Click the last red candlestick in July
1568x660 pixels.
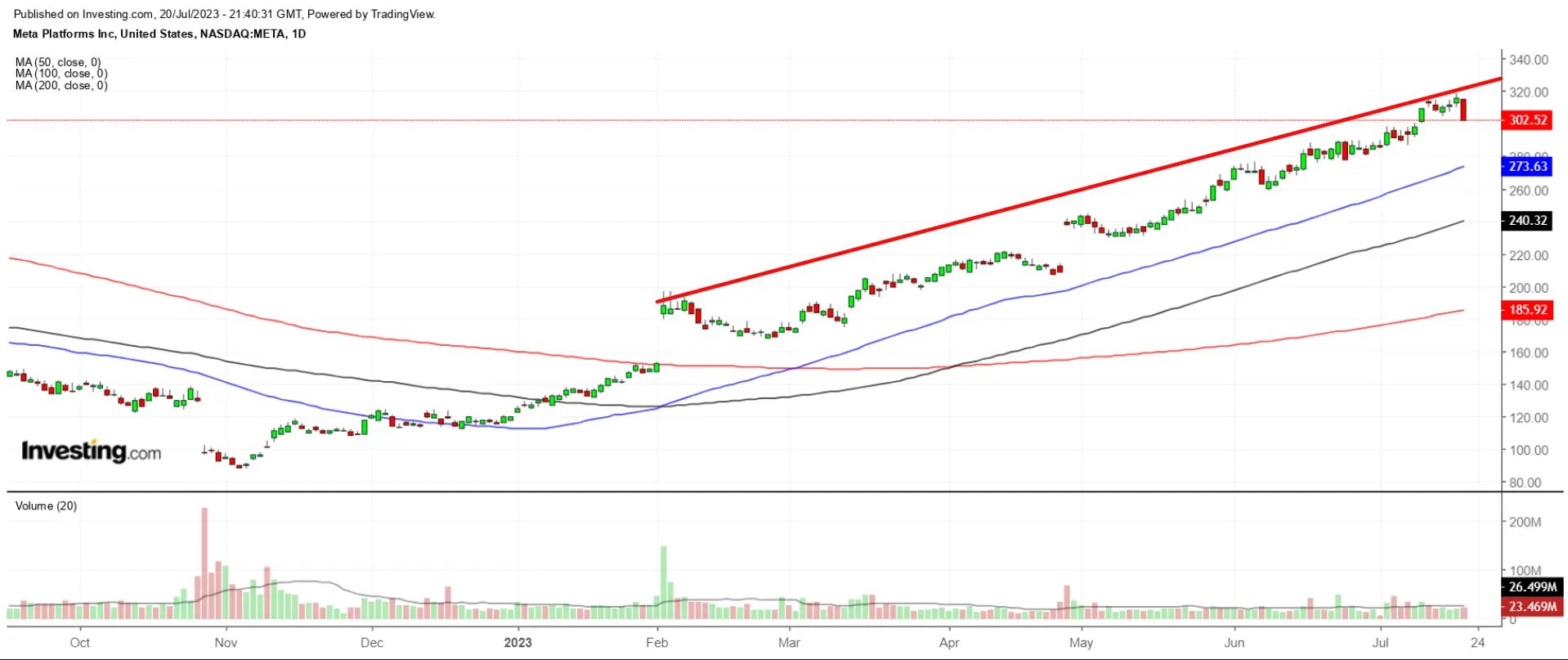pyautogui.click(x=1463, y=110)
